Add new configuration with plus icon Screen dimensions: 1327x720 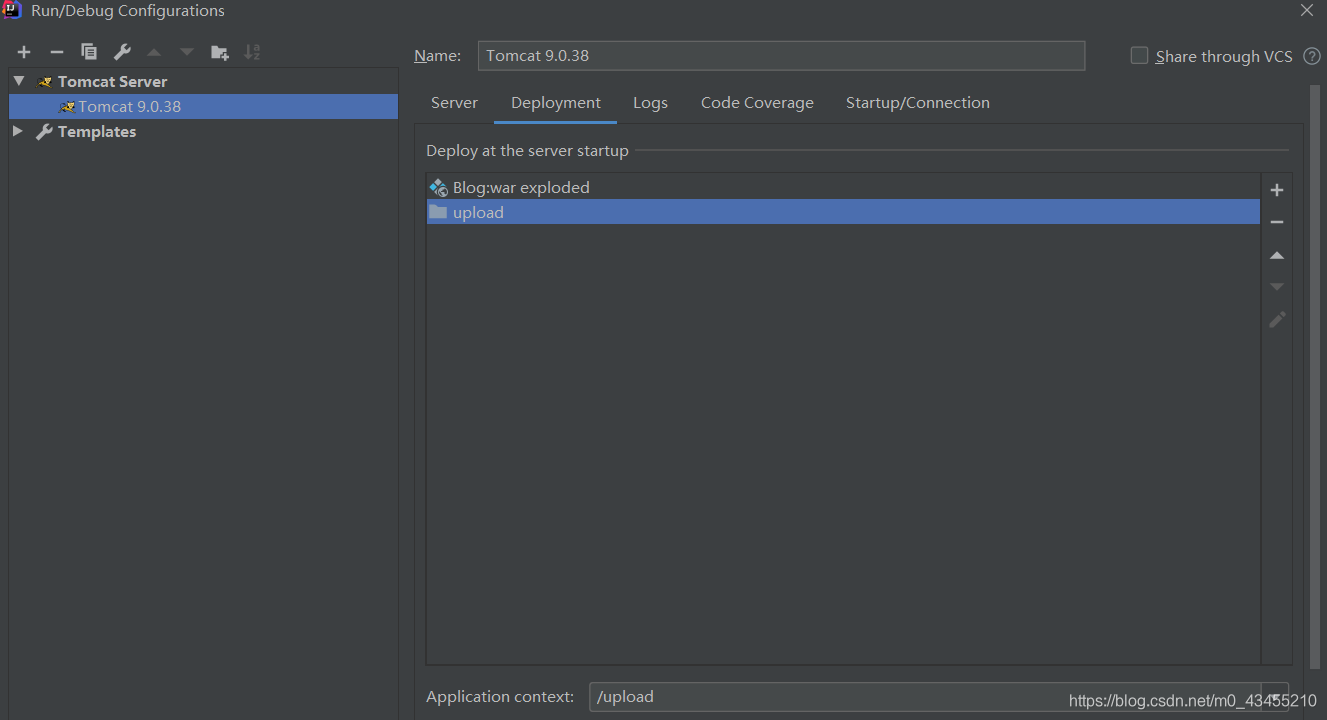[24, 52]
